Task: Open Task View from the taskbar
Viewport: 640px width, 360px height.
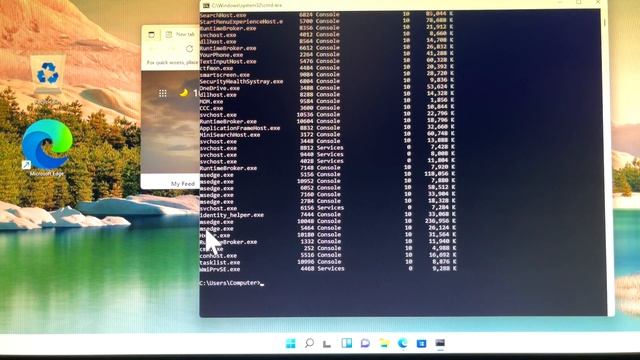Action: click(327, 344)
